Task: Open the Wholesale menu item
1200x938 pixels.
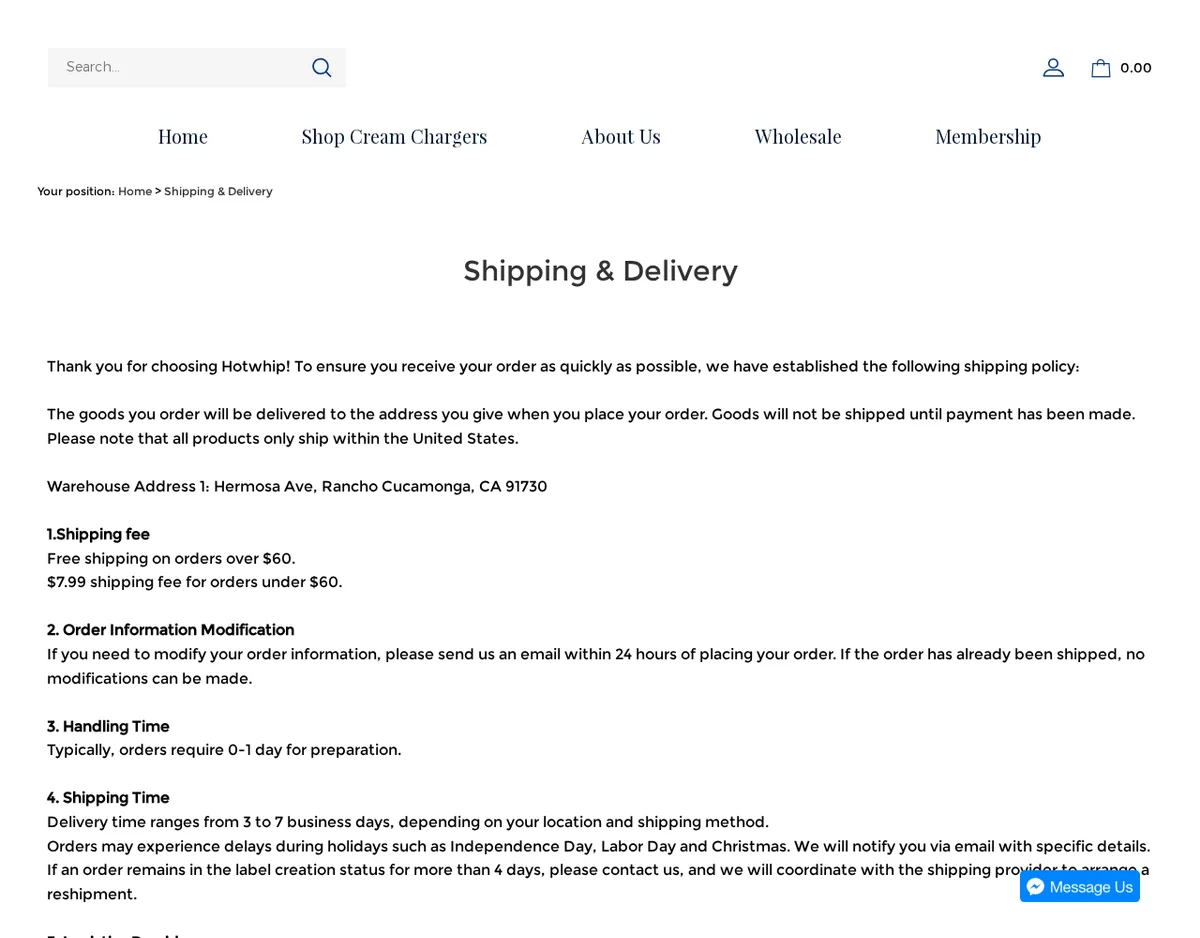Action: point(798,136)
